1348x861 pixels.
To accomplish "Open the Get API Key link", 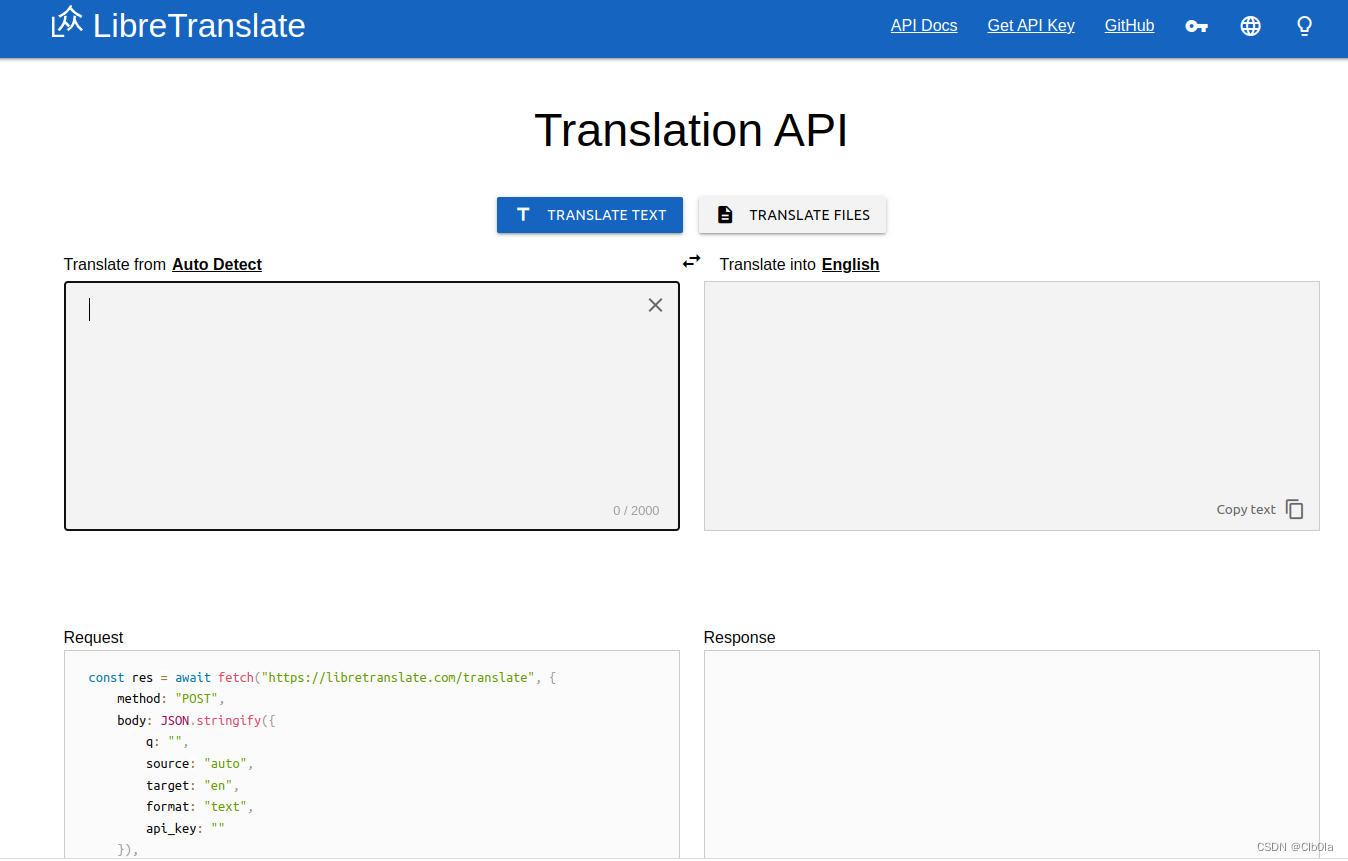I will (1031, 26).
